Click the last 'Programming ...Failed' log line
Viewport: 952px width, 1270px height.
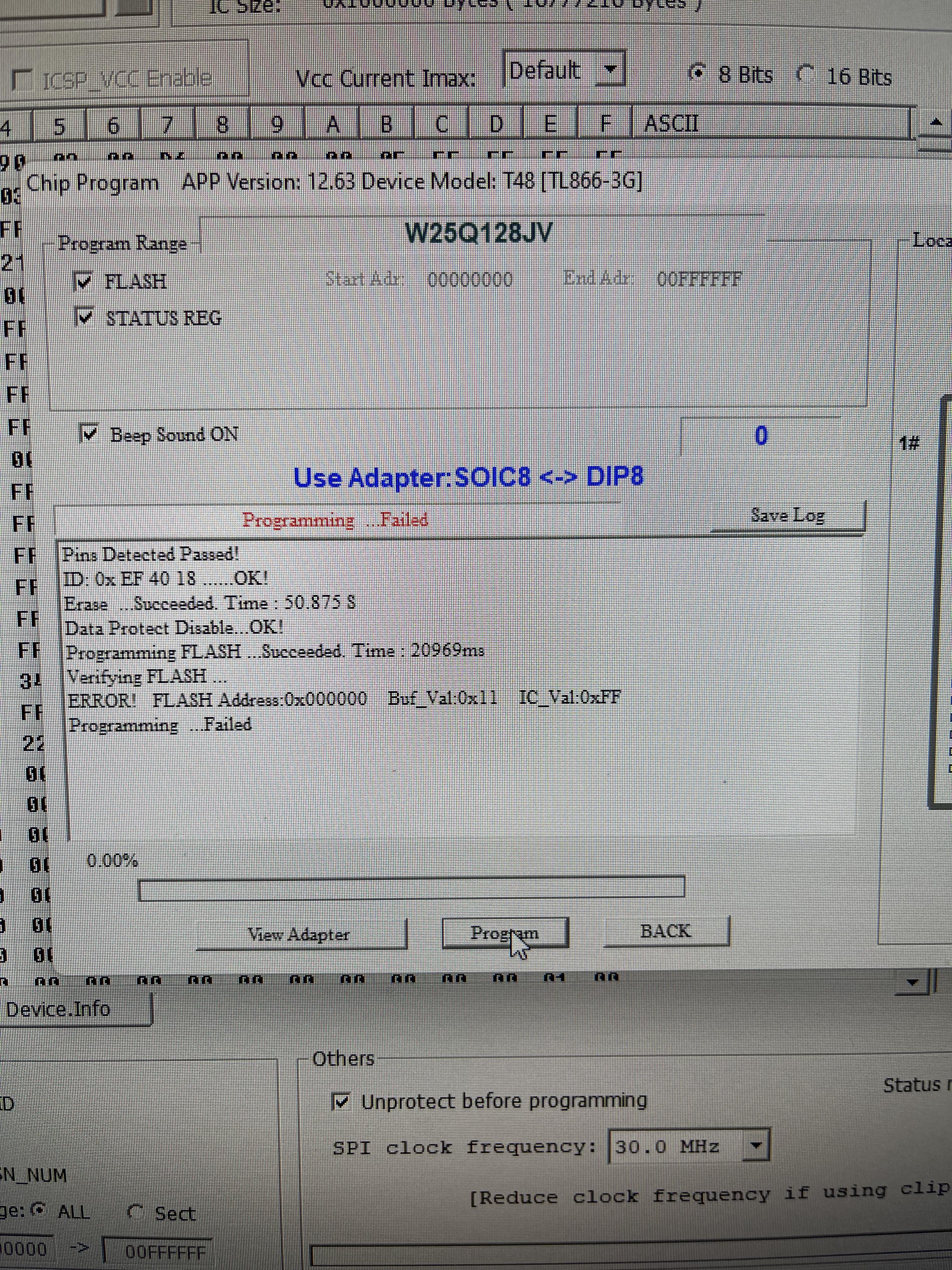[160, 724]
